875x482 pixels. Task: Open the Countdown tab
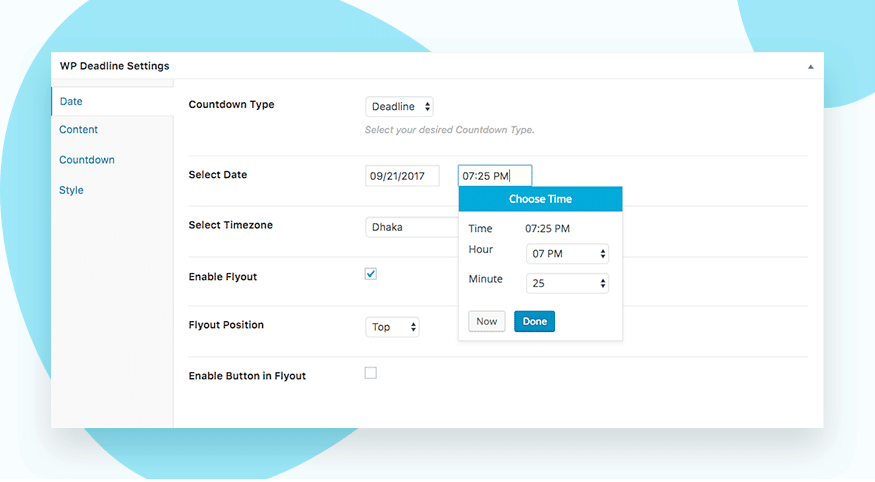coord(86,160)
